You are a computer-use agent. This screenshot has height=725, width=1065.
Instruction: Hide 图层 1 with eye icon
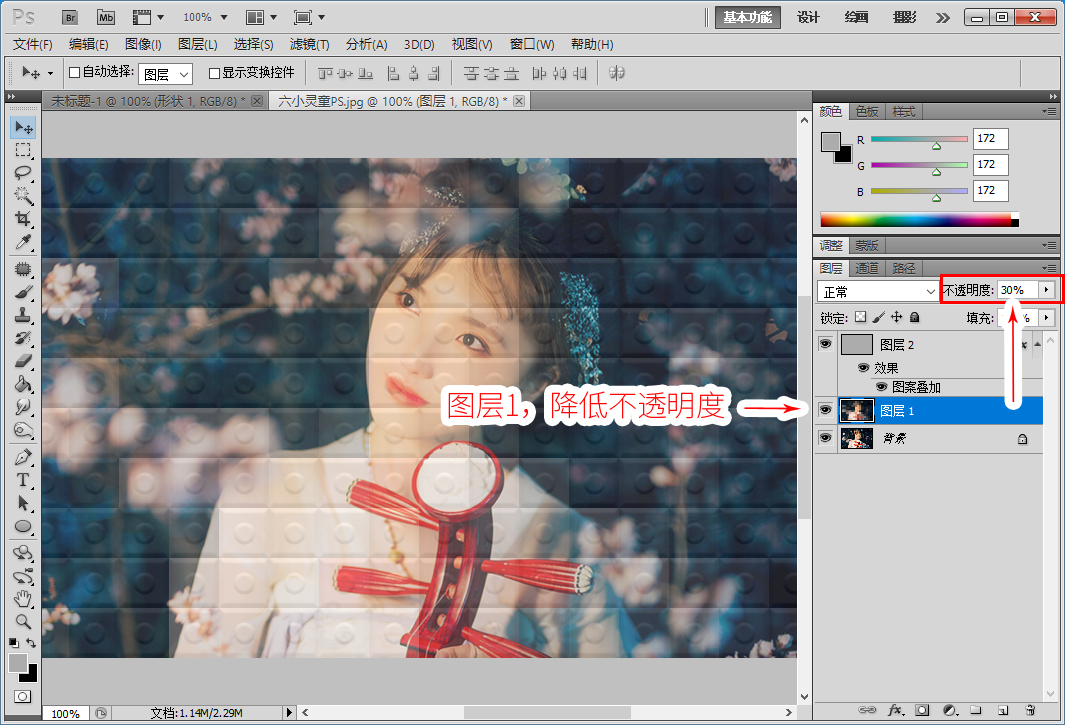coord(825,410)
